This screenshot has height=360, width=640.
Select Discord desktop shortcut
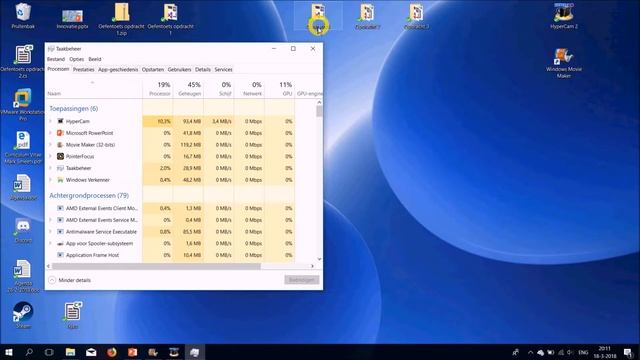(23, 231)
